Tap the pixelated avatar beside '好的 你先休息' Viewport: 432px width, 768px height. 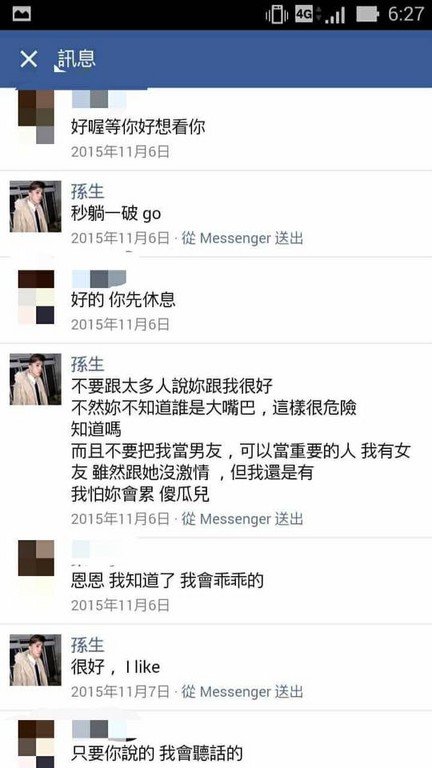pyautogui.click(x=36, y=297)
